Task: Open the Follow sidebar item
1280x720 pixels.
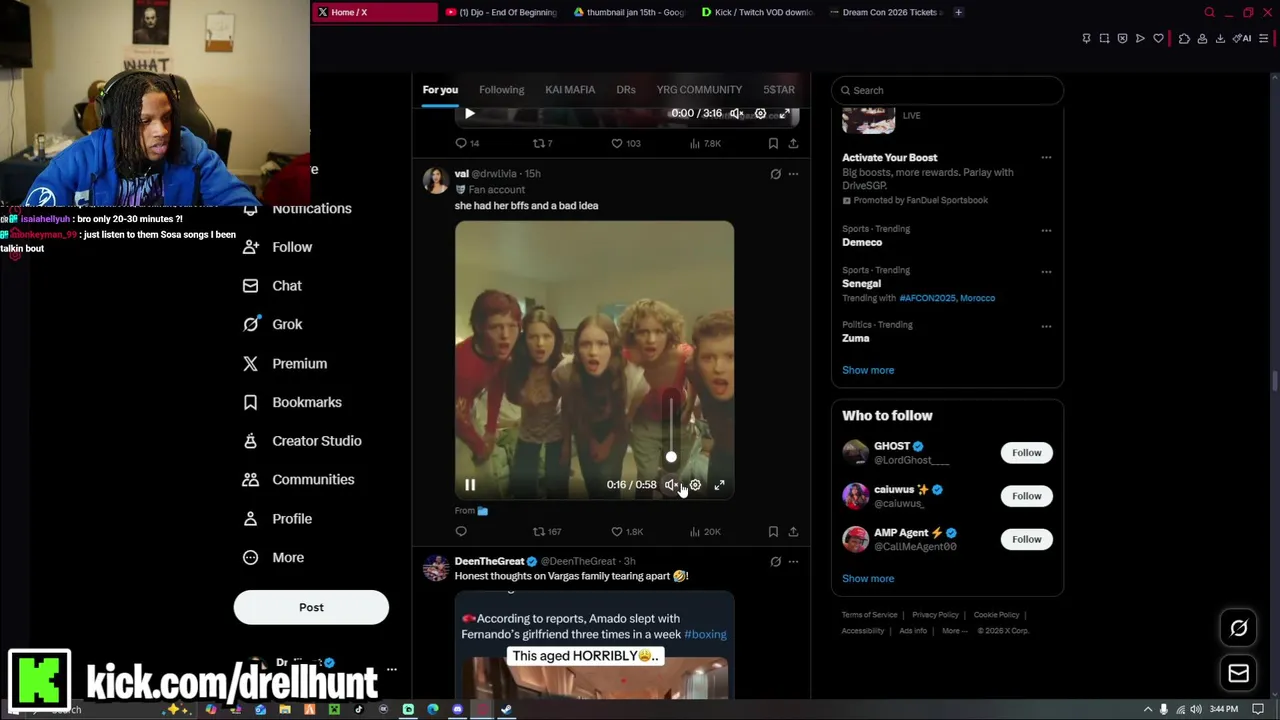Action: tap(278, 247)
